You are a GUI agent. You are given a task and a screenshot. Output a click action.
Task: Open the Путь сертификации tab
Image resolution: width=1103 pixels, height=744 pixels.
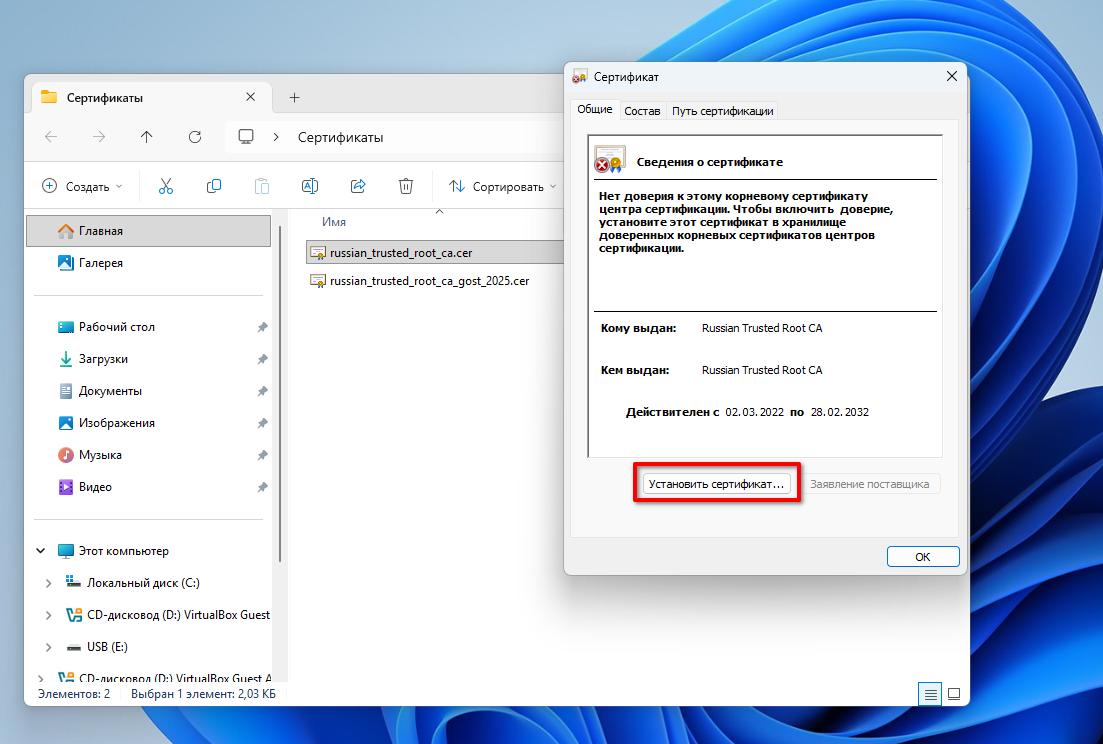722,111
